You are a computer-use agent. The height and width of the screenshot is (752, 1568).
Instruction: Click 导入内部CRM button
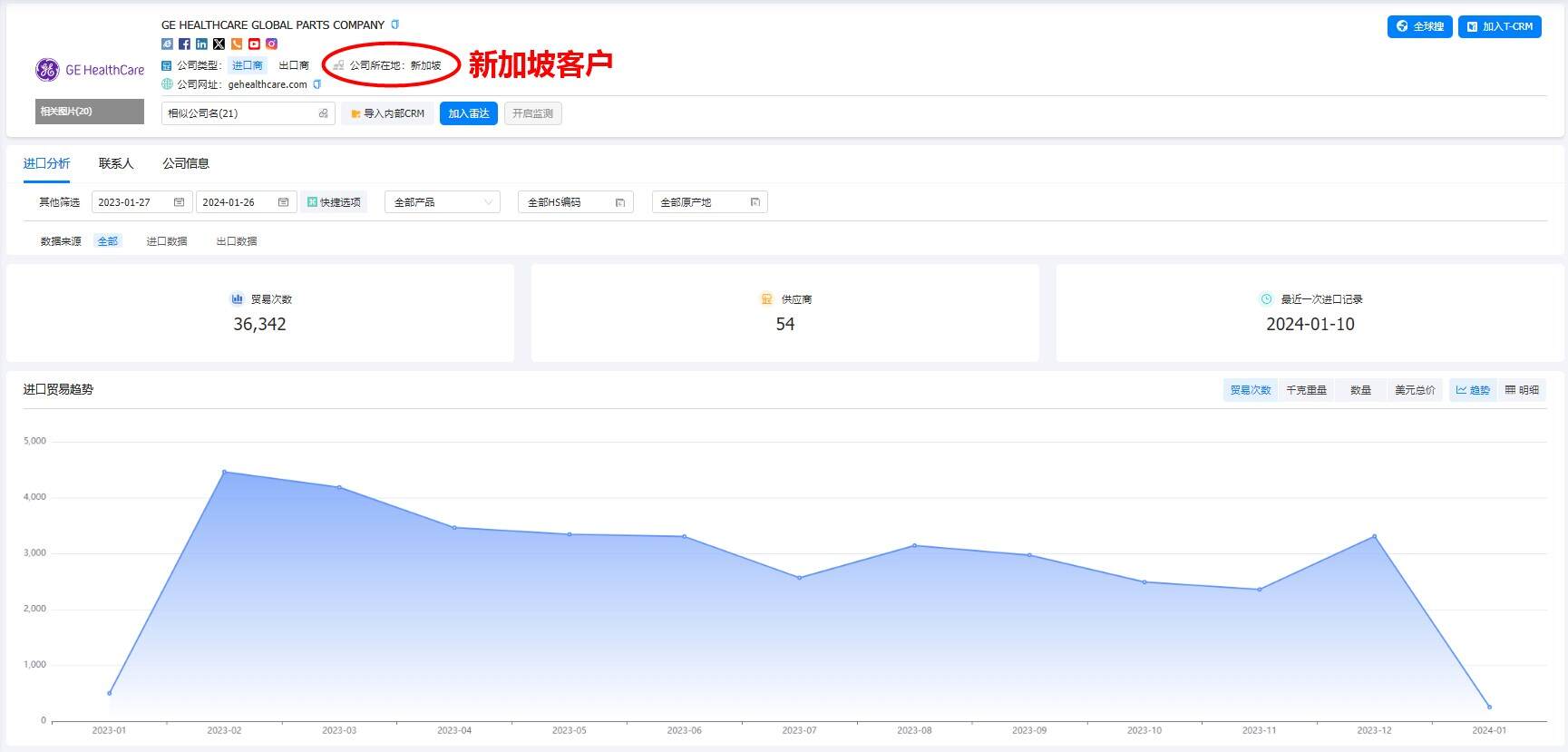pos(387,113)
